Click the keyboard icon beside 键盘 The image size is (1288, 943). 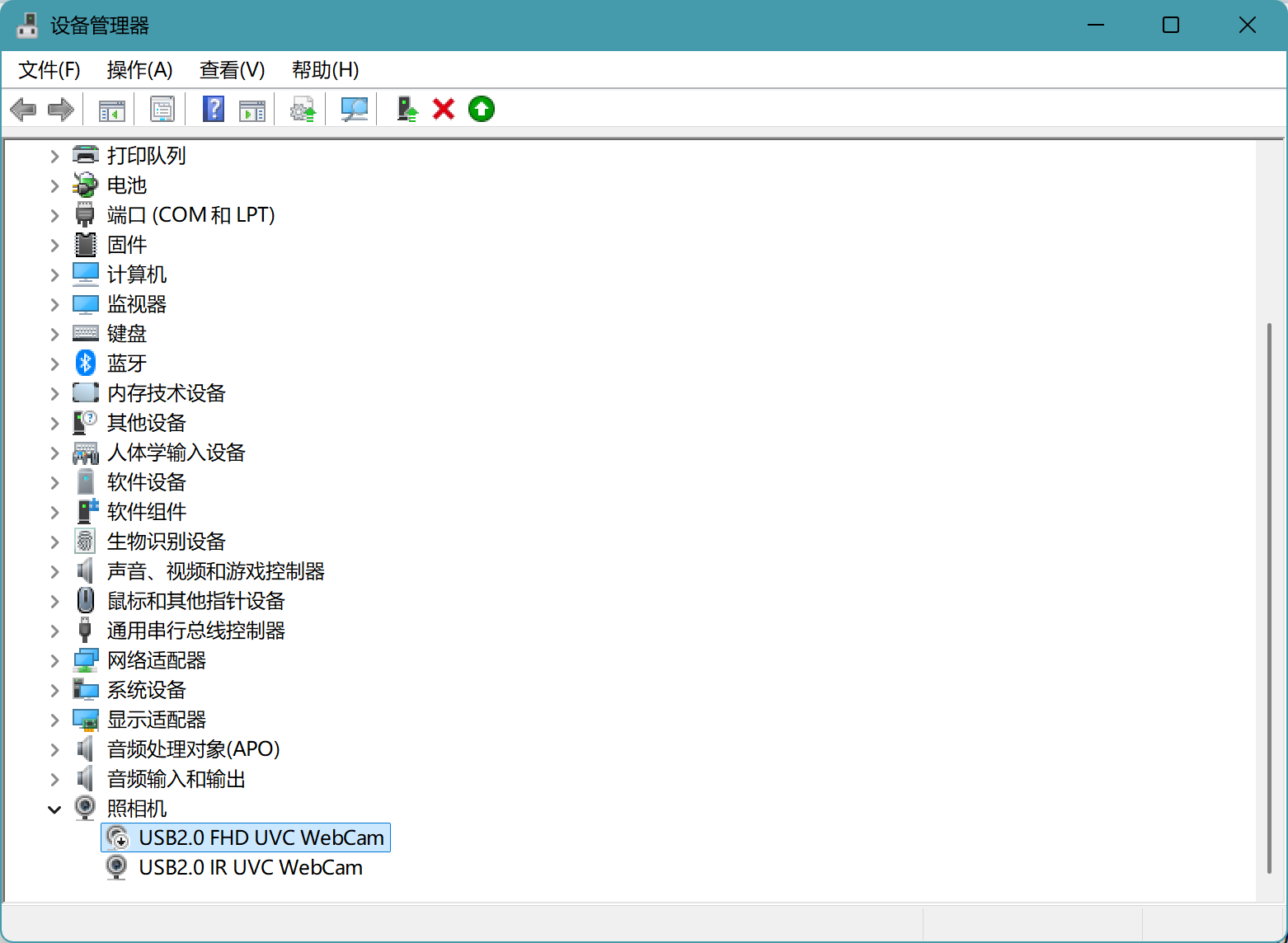pyautogui.click(x=86, y=333)
